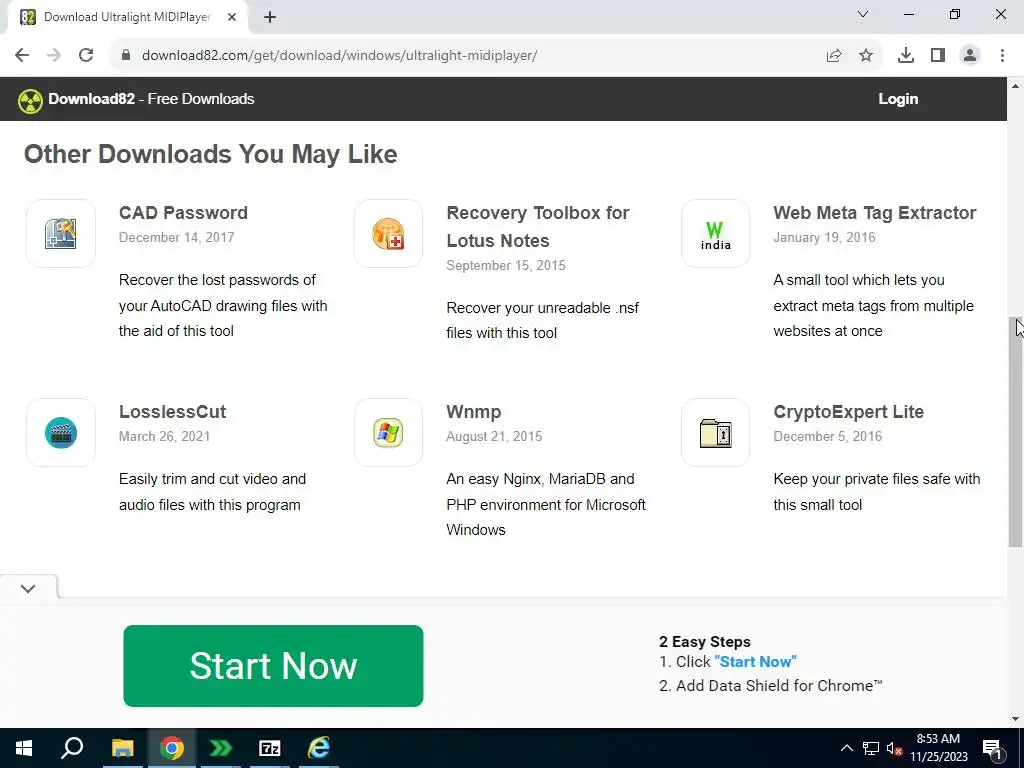Click the share page icon in address bar
Screen dimensions: 1024x768
click(833, 56)
